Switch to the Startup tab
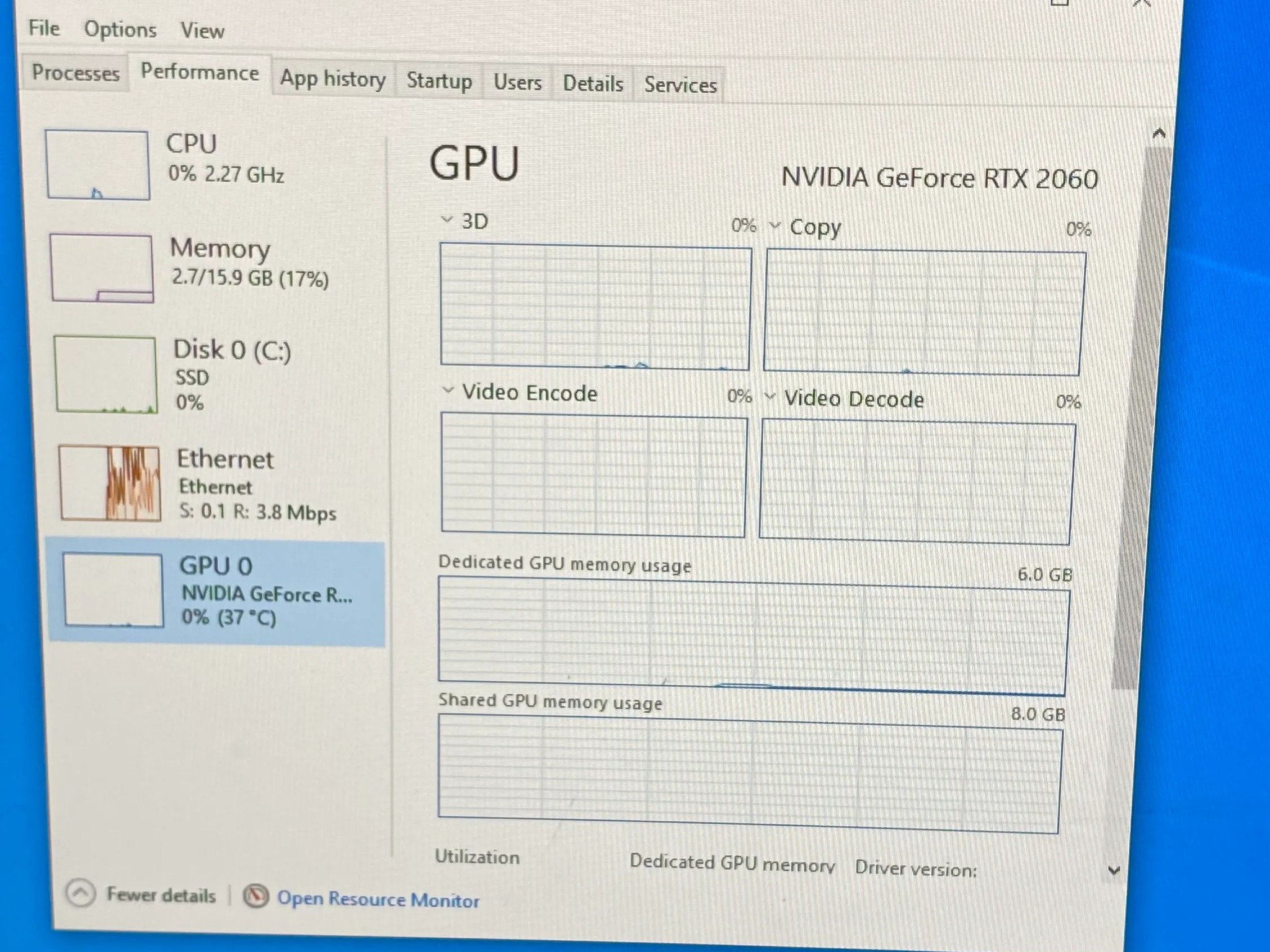The height and width of the screenshot is (952, 1270). (439, 81)
